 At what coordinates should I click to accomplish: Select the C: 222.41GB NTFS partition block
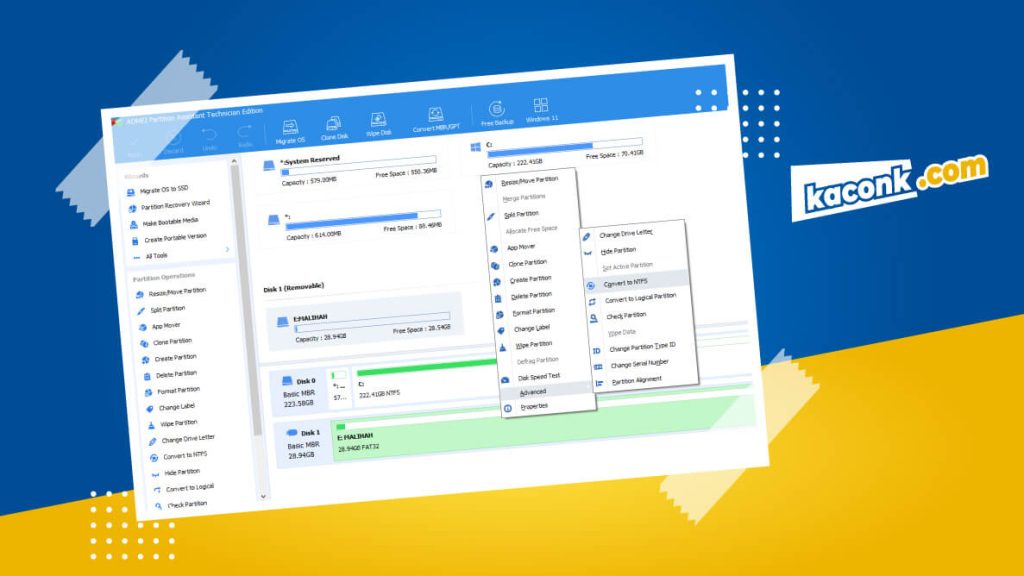coord(424,383)
